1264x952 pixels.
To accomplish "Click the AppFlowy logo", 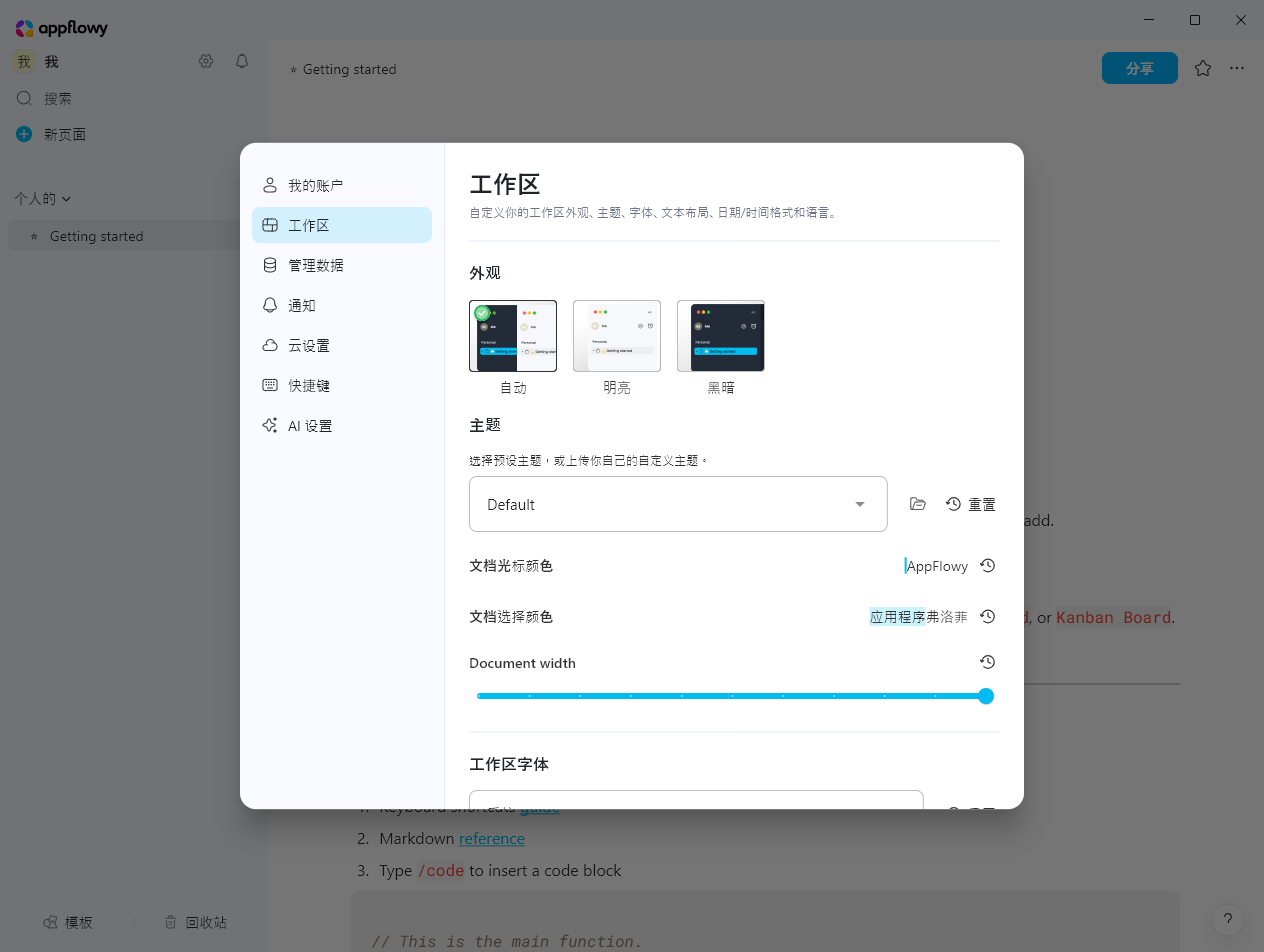I will click(x=61, y=28).
